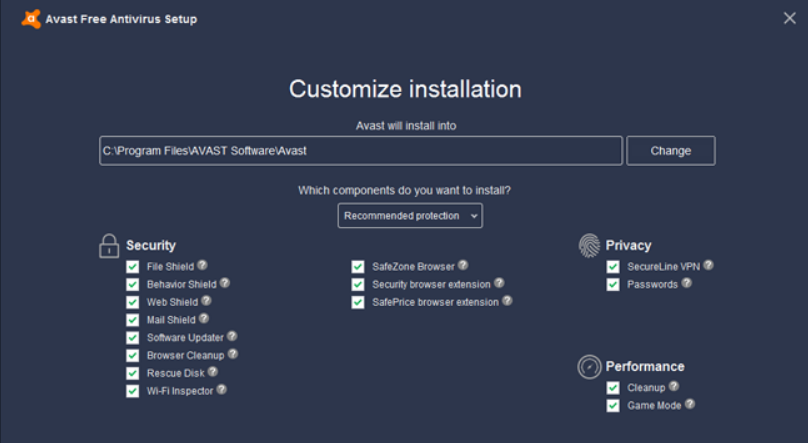The image size is (808, 443).
Task: Uncheck the SecureLine VPN checkbox
Action: 613,267
